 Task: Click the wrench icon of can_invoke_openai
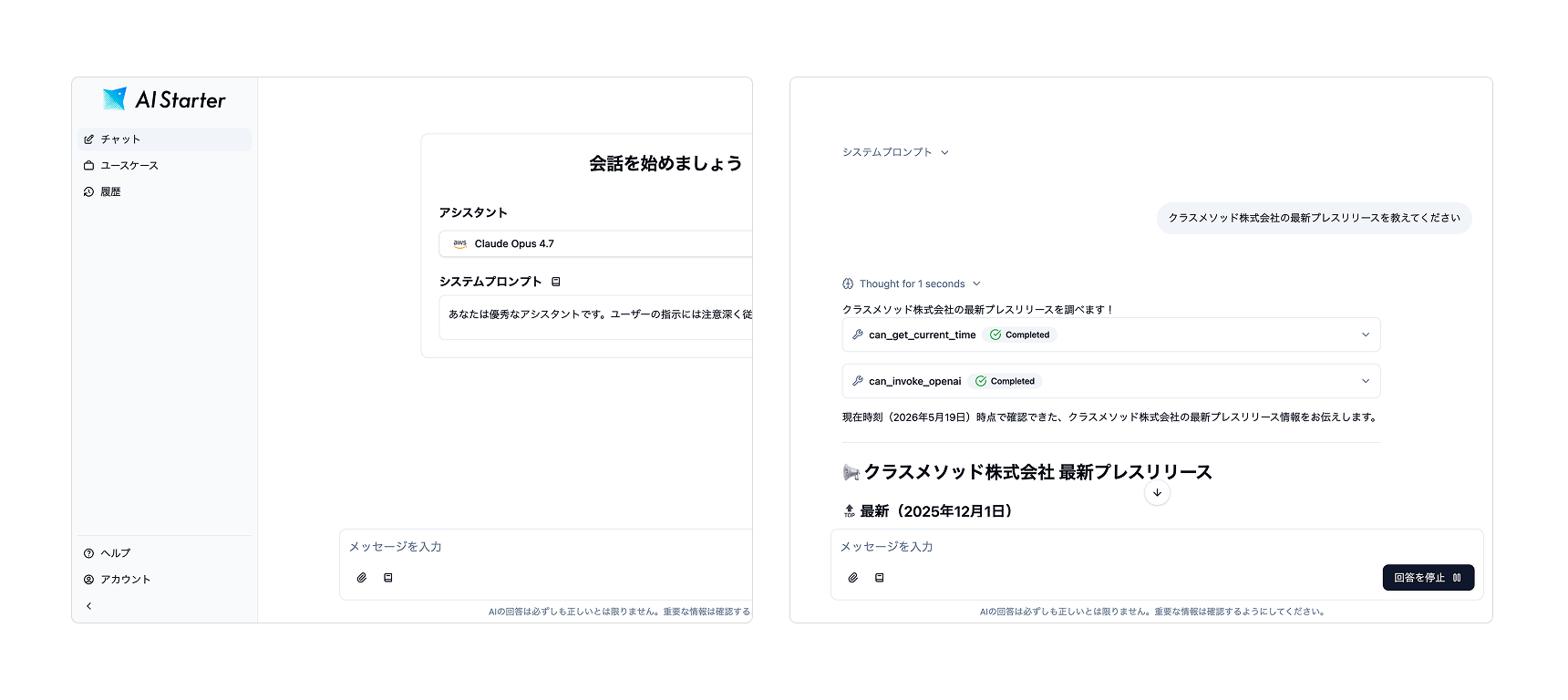(857, 382)
